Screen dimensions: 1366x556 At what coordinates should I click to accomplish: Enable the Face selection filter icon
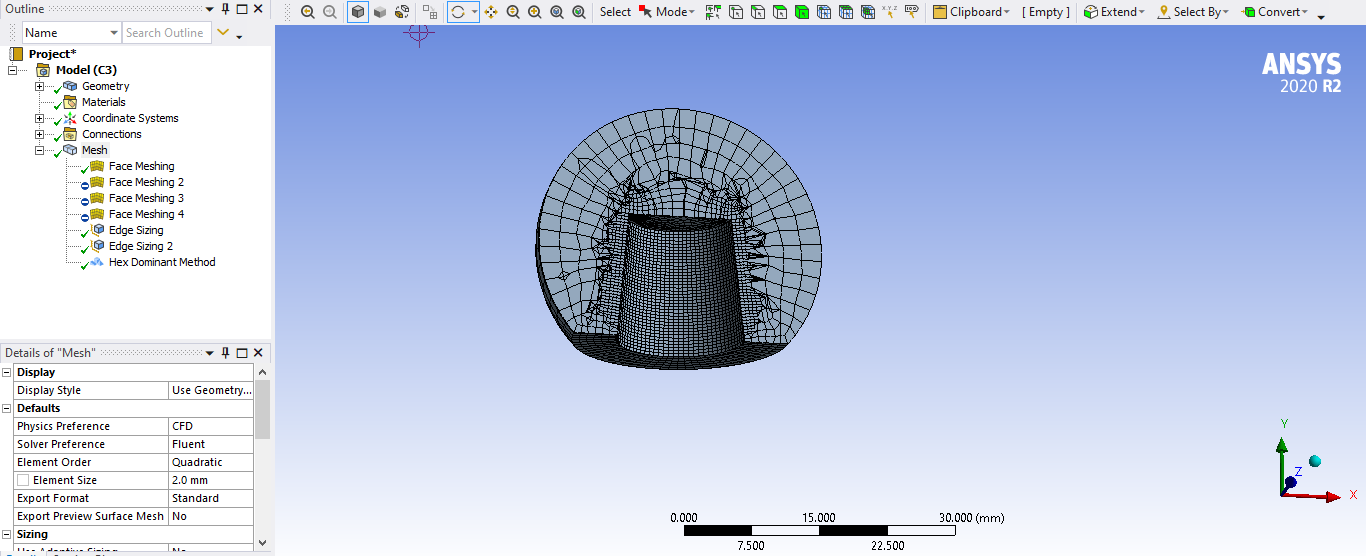pyautogui.click(x=779, y=12)
